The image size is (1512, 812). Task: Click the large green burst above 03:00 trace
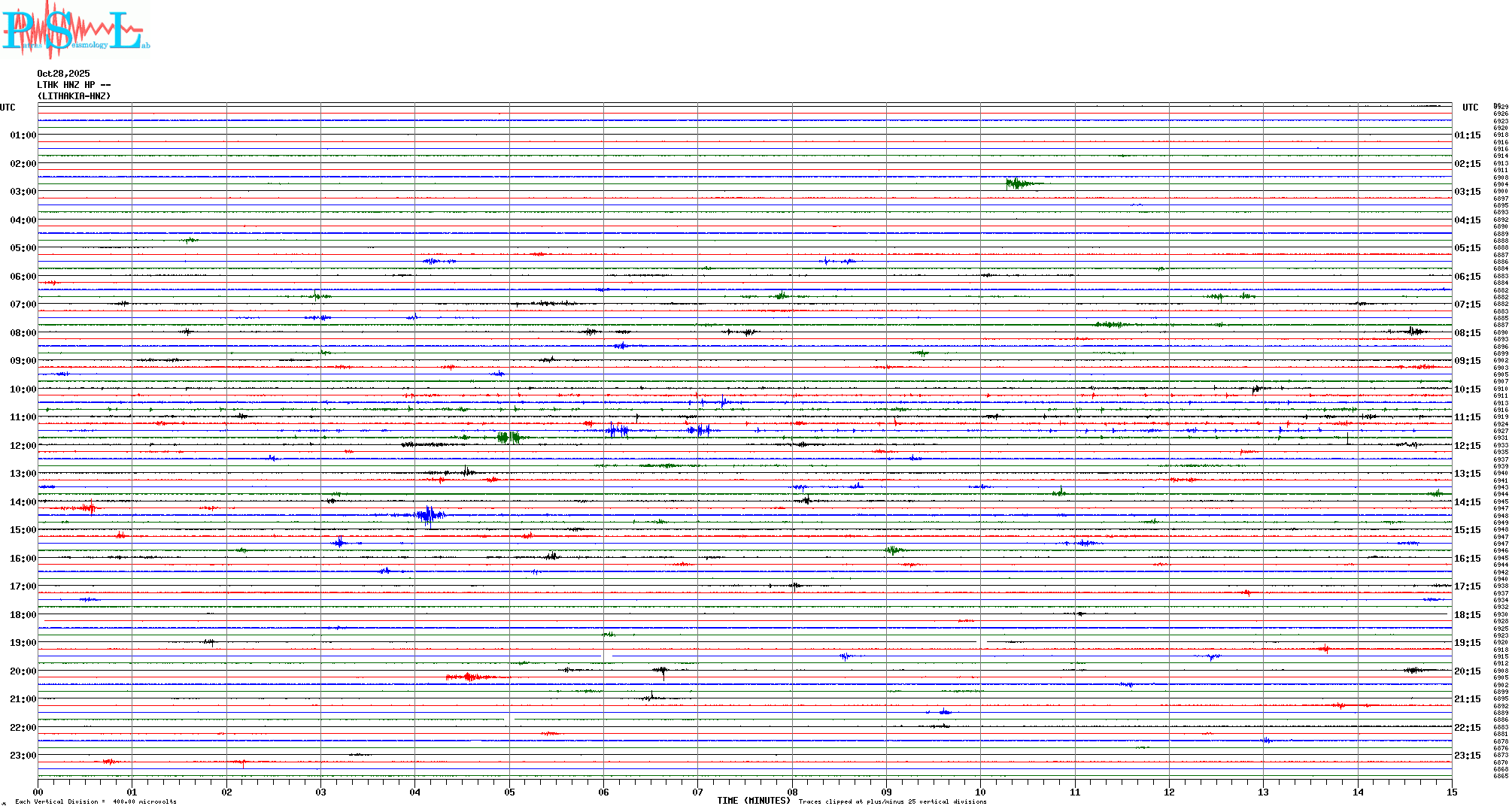click(1018, 183)
